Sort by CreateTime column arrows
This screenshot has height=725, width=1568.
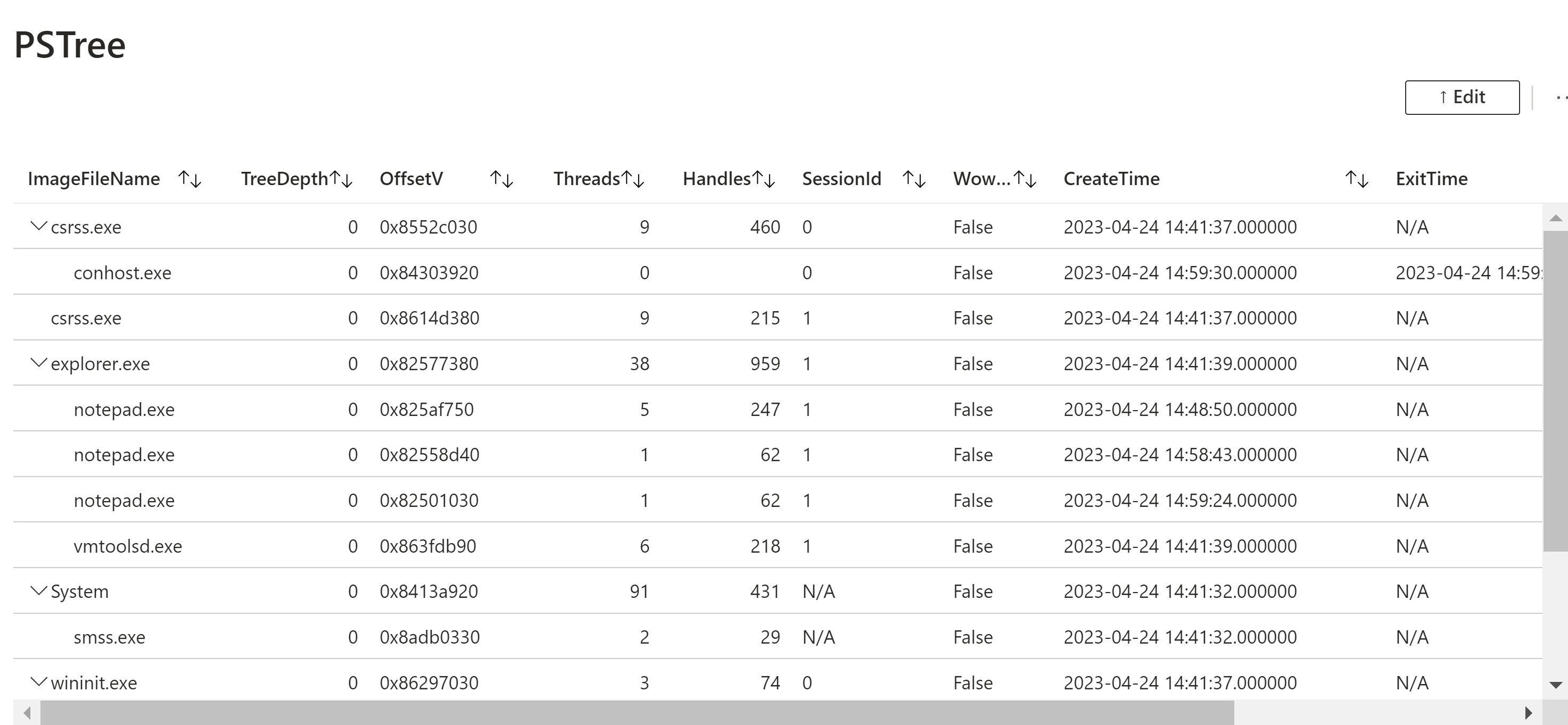(1356, 179)
